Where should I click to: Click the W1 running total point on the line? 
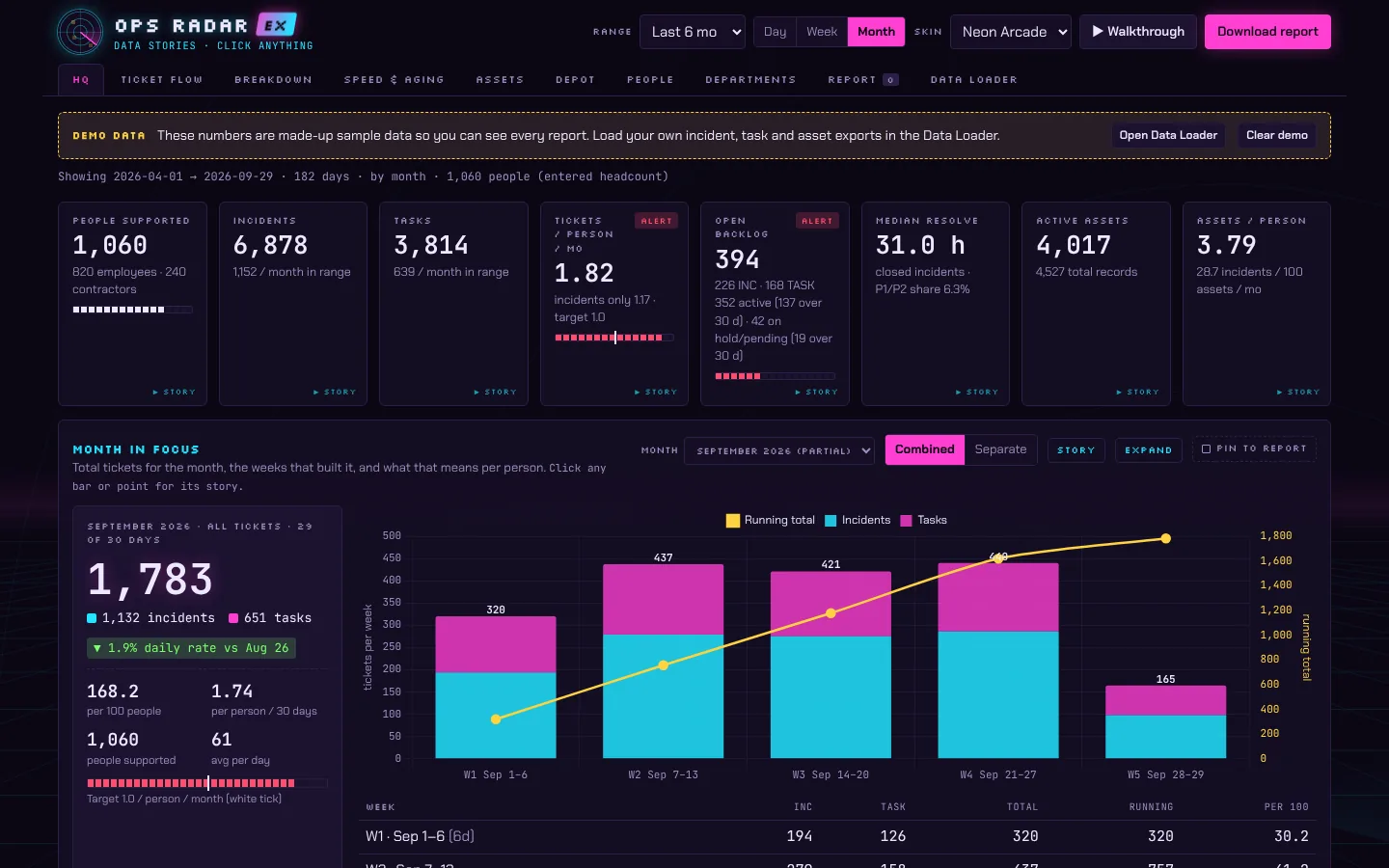pyautogui.click(x=496, y=719)
